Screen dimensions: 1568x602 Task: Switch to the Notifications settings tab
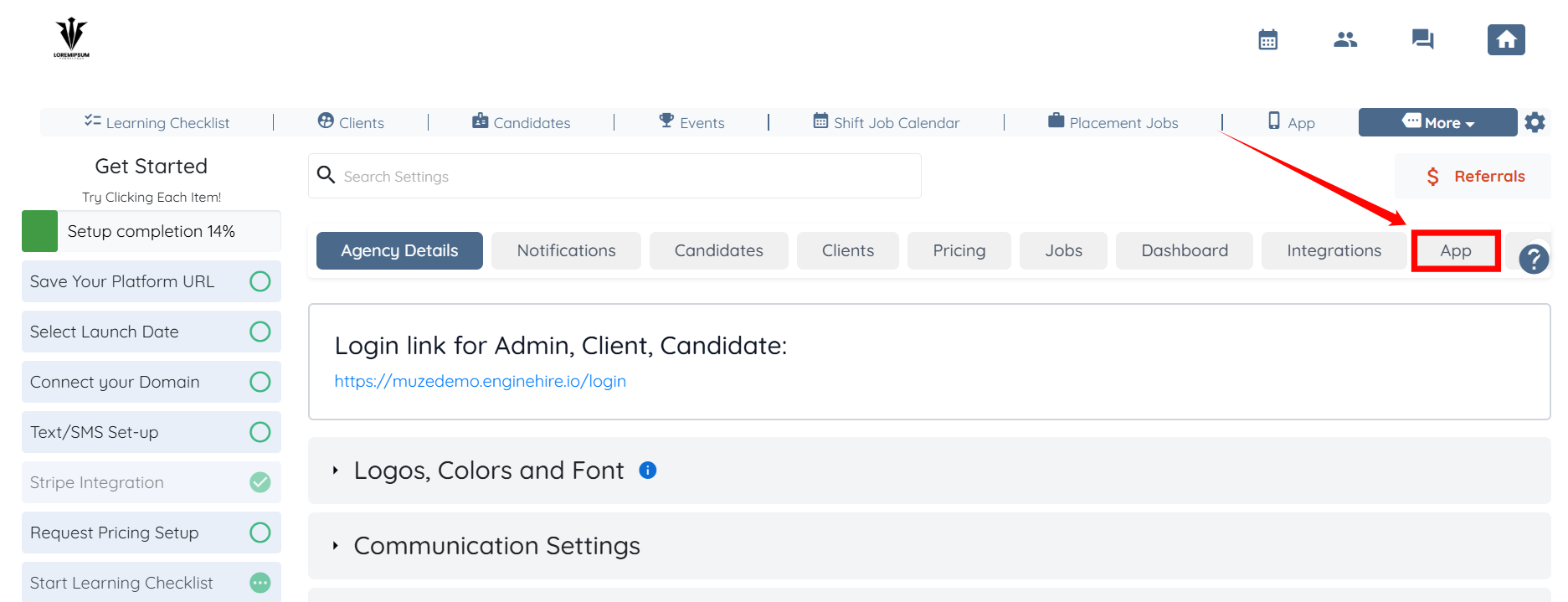(566, 250)
